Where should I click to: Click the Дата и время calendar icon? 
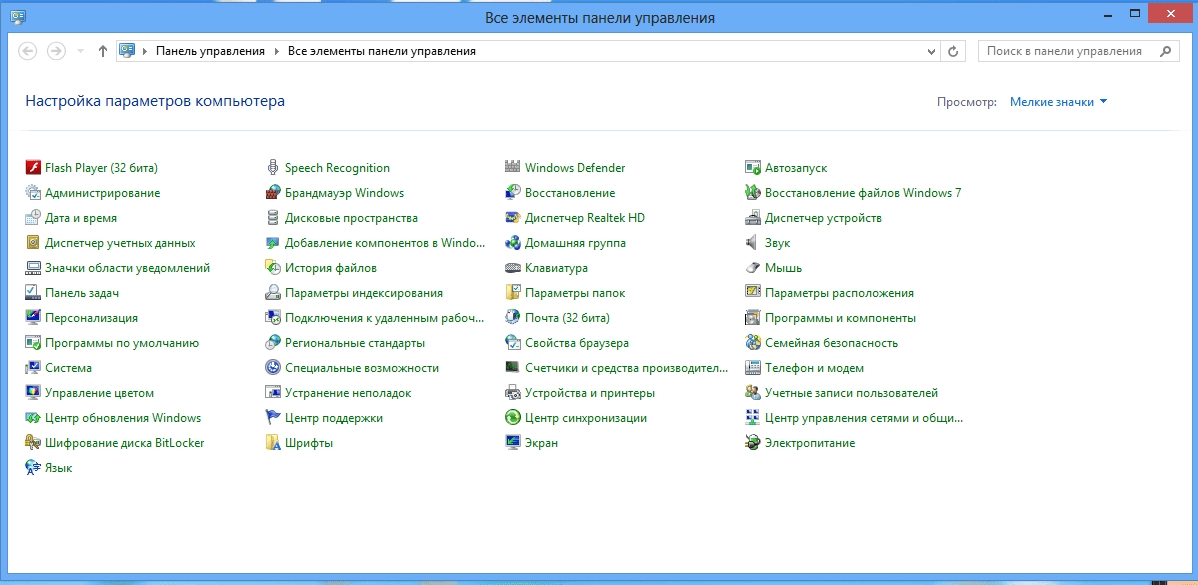click(x=33, y=218)
